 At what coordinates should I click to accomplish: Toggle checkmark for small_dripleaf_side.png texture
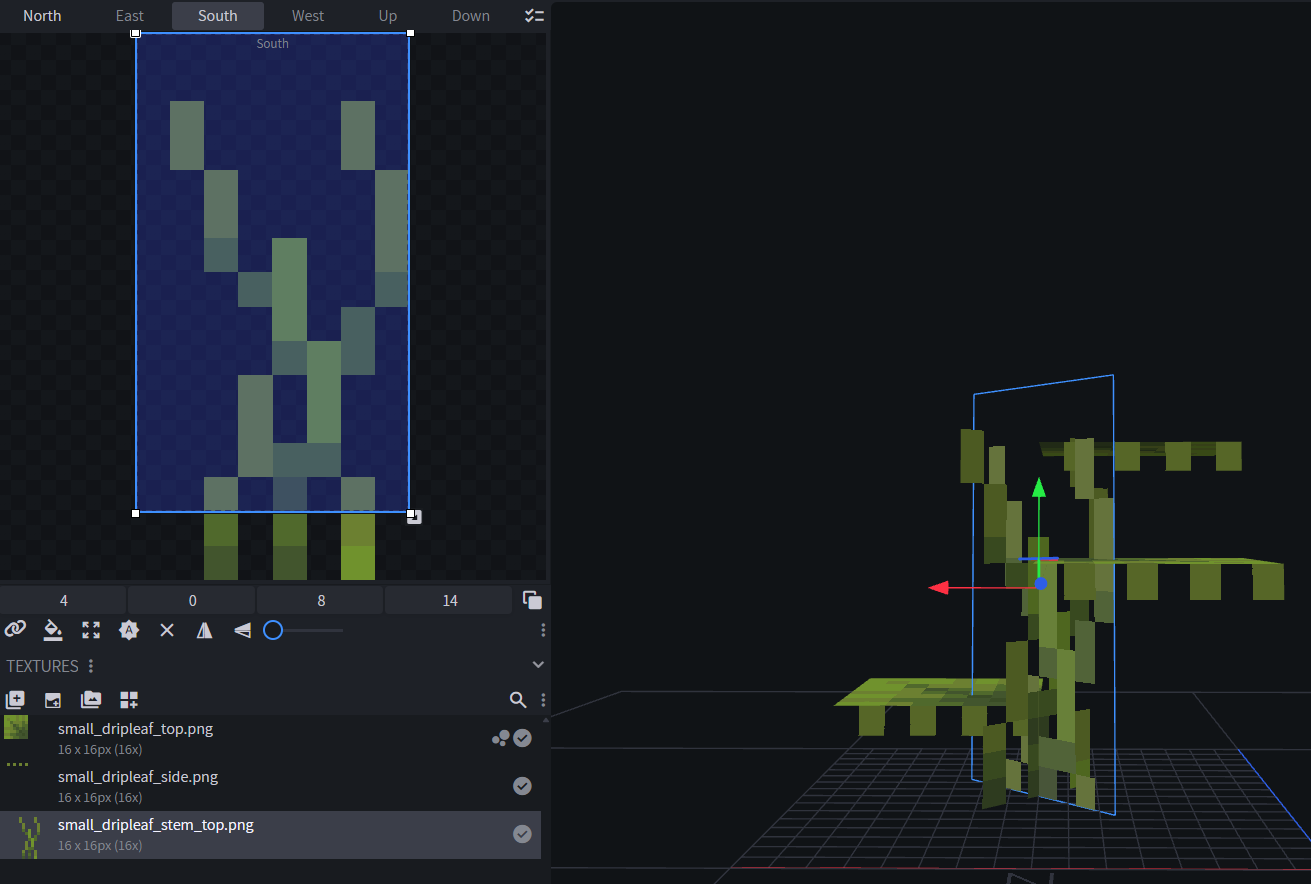click(x=522, y=786)
